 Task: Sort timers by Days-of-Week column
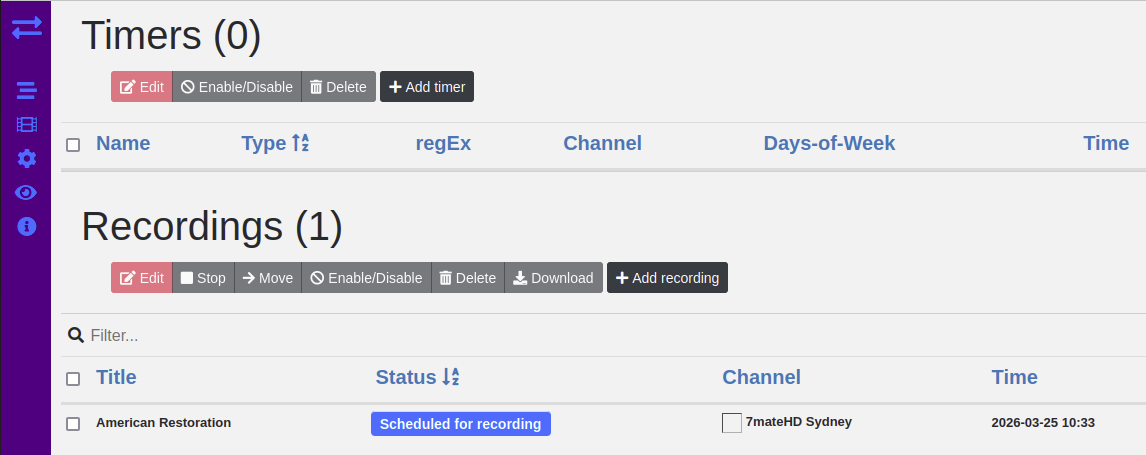click(830, 143)
